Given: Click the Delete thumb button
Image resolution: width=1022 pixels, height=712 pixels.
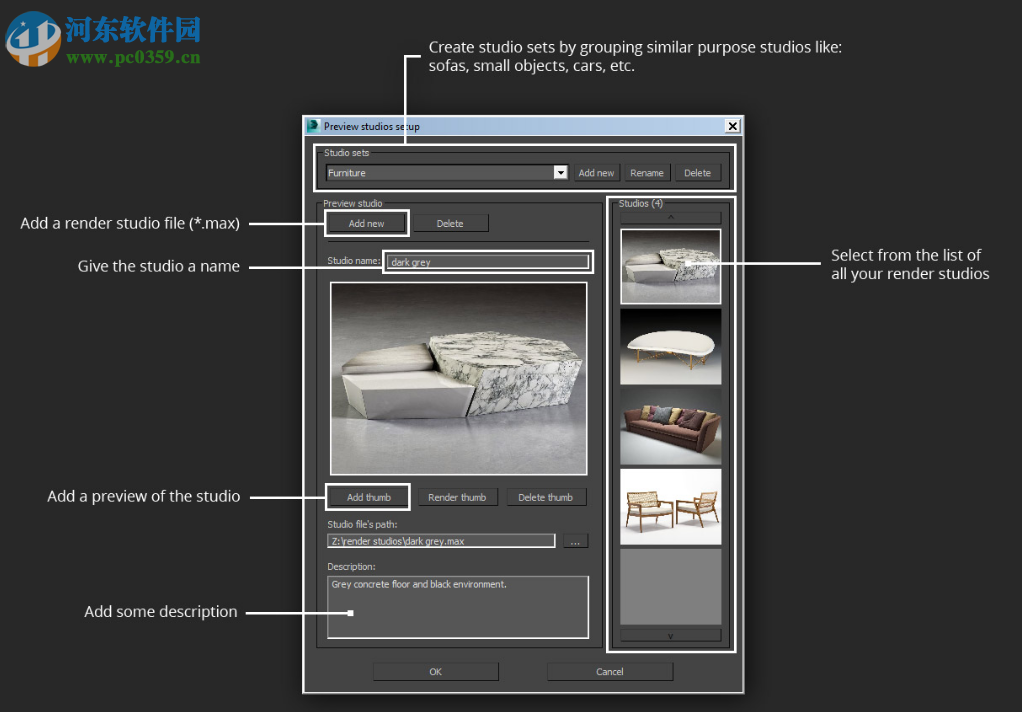Looking at the screenshot, I should [x=546, y=497].
